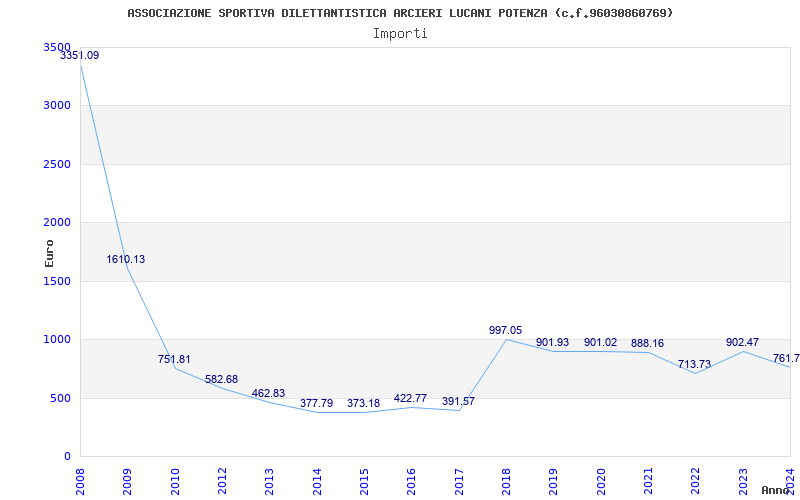Click the 2022 year tick label
Image resolution: width=800 pixels, height=500 pixels.
tap(695, 482)
